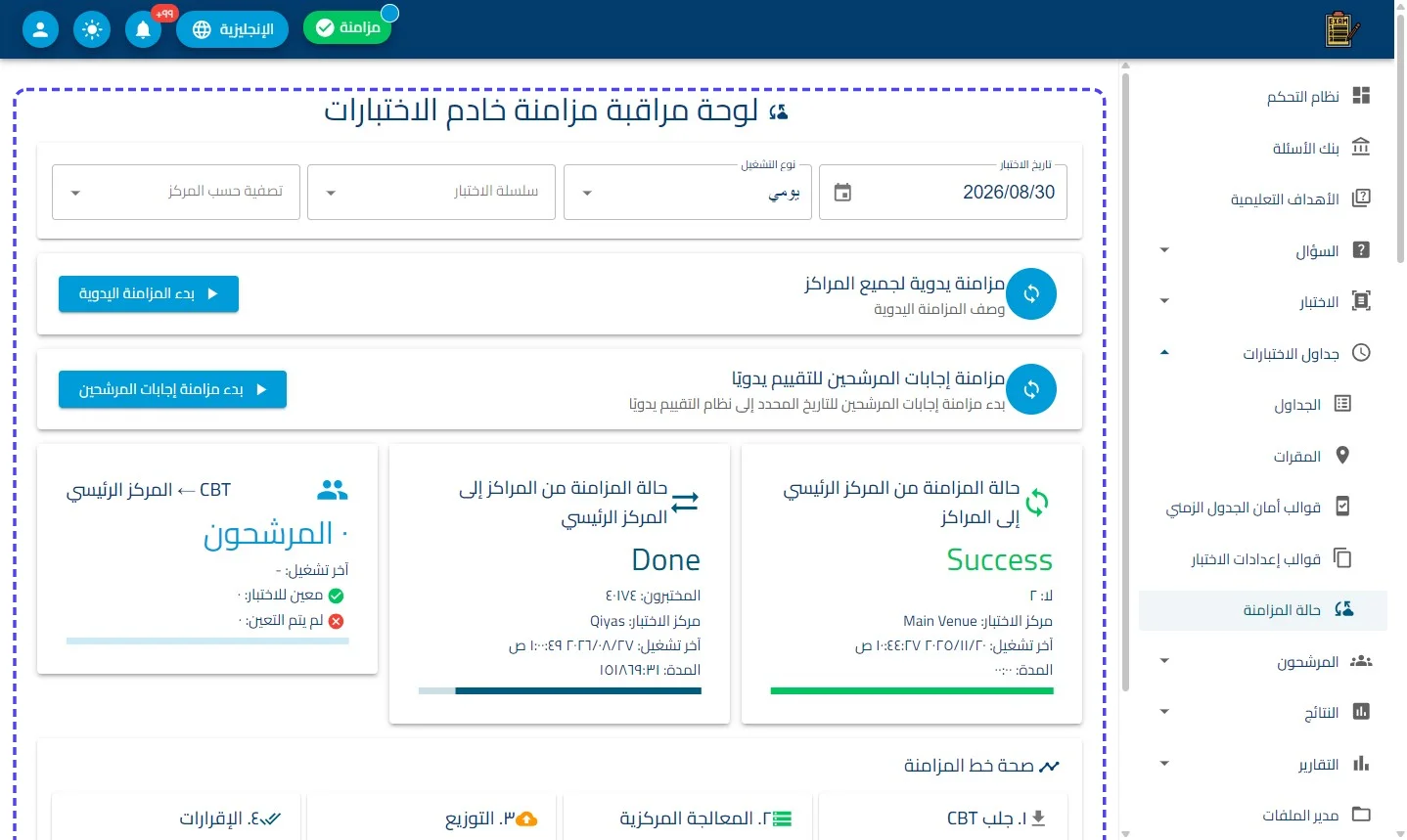This screenshot has height=840, width=1407.
Task: Select حالة المزامنة menu item
Action: click(x=1262, y=610)
